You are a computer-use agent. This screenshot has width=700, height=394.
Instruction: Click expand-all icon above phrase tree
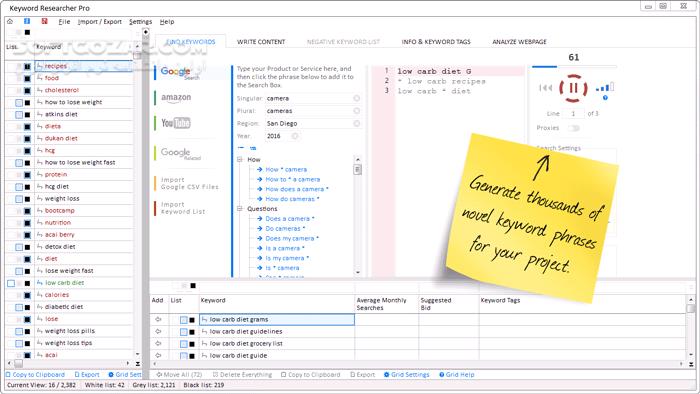click(x=253, y=148)
